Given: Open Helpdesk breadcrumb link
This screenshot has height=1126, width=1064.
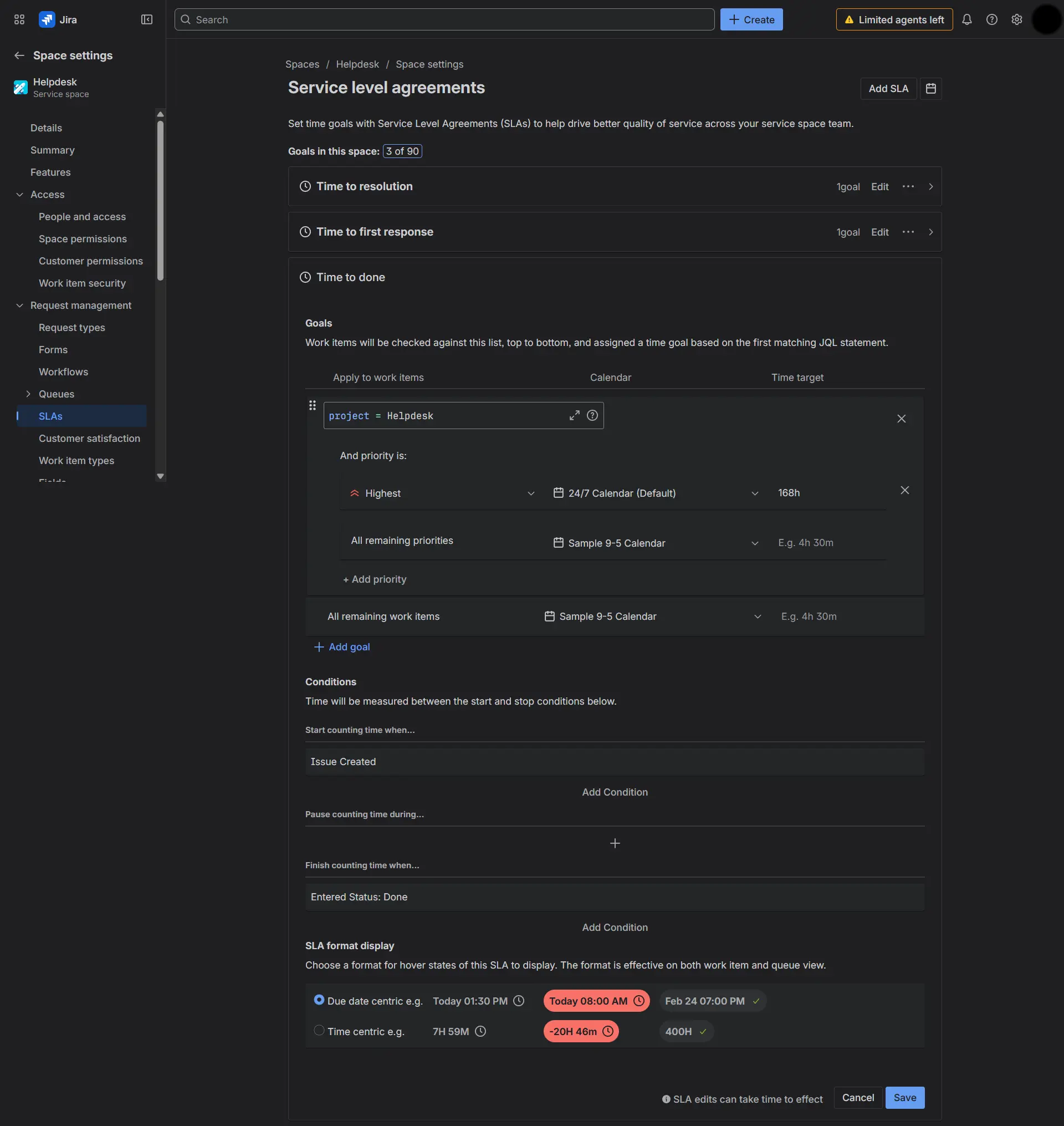Looking at the screenshot, I should pyautogui.click(x=357, y=64).
